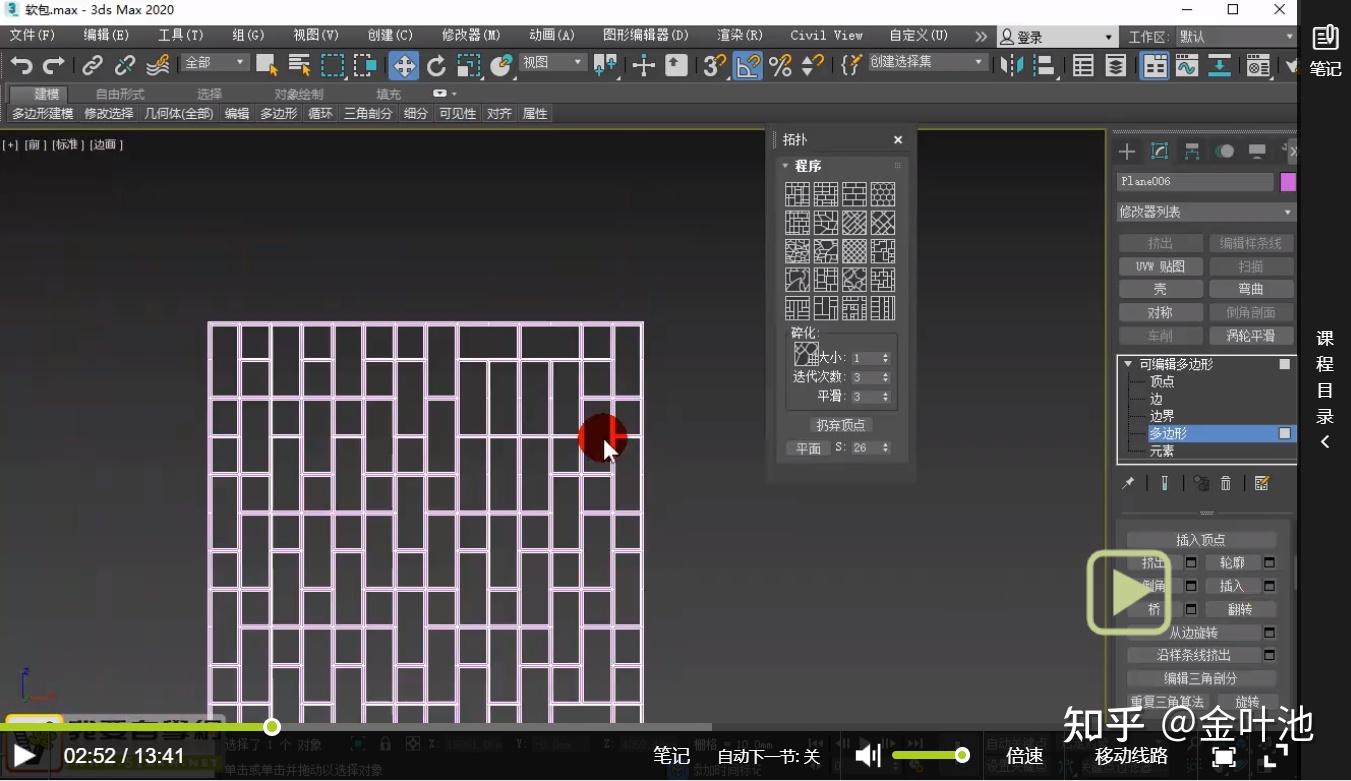Activate the Select and Rotate tool
1351x781 pixels.
(x=436, y=66)
